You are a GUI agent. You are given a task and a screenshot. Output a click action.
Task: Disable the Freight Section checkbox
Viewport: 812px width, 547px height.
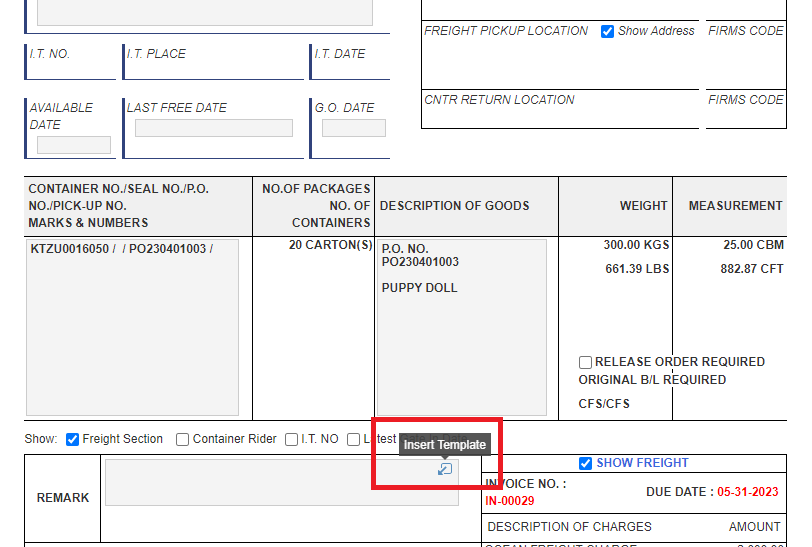click(x=72, y=439)
